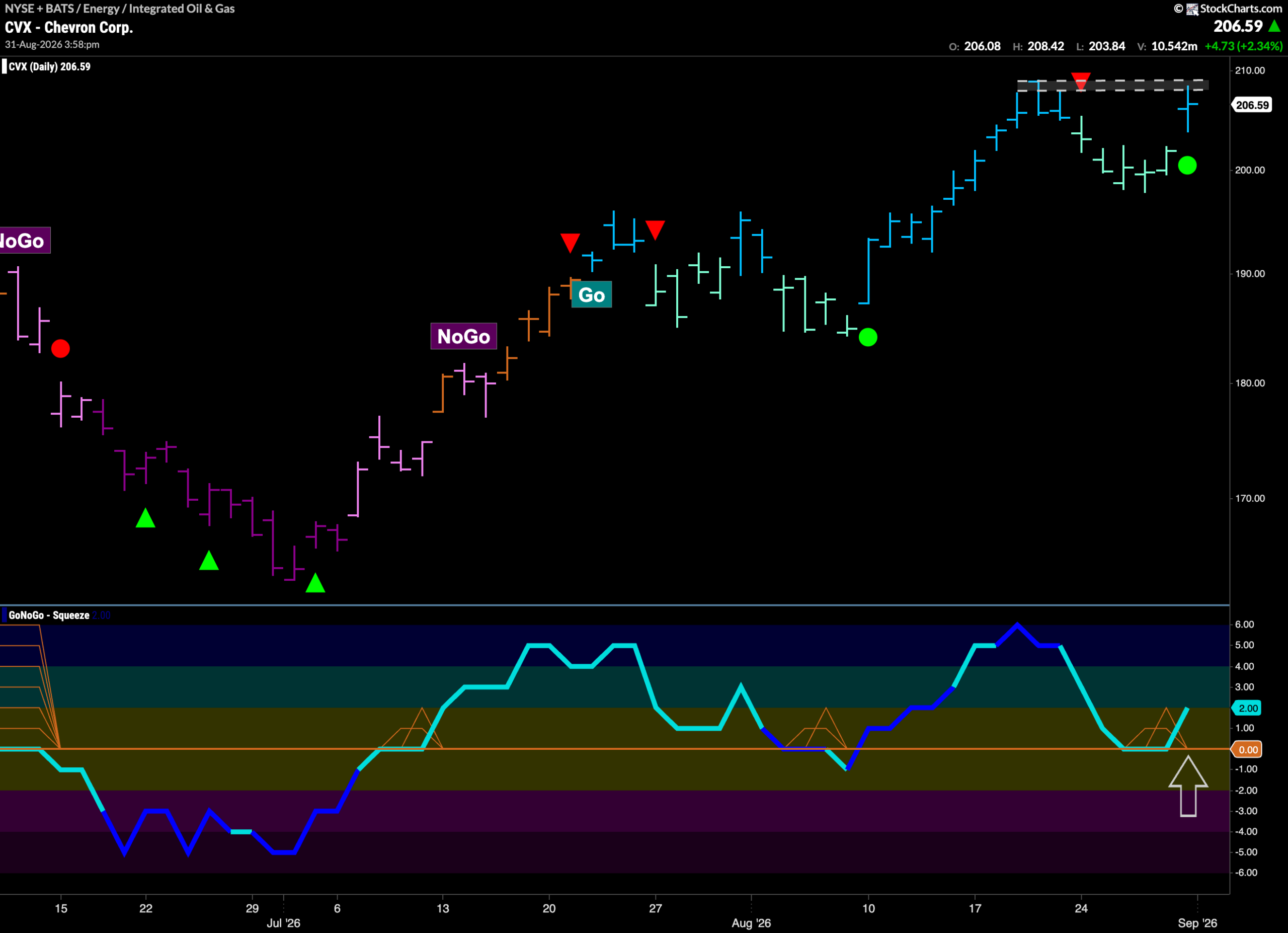The image size is (1288, 933).
Task: Click the red down-triangle near July 27
Action: click(x=655, y=230)
